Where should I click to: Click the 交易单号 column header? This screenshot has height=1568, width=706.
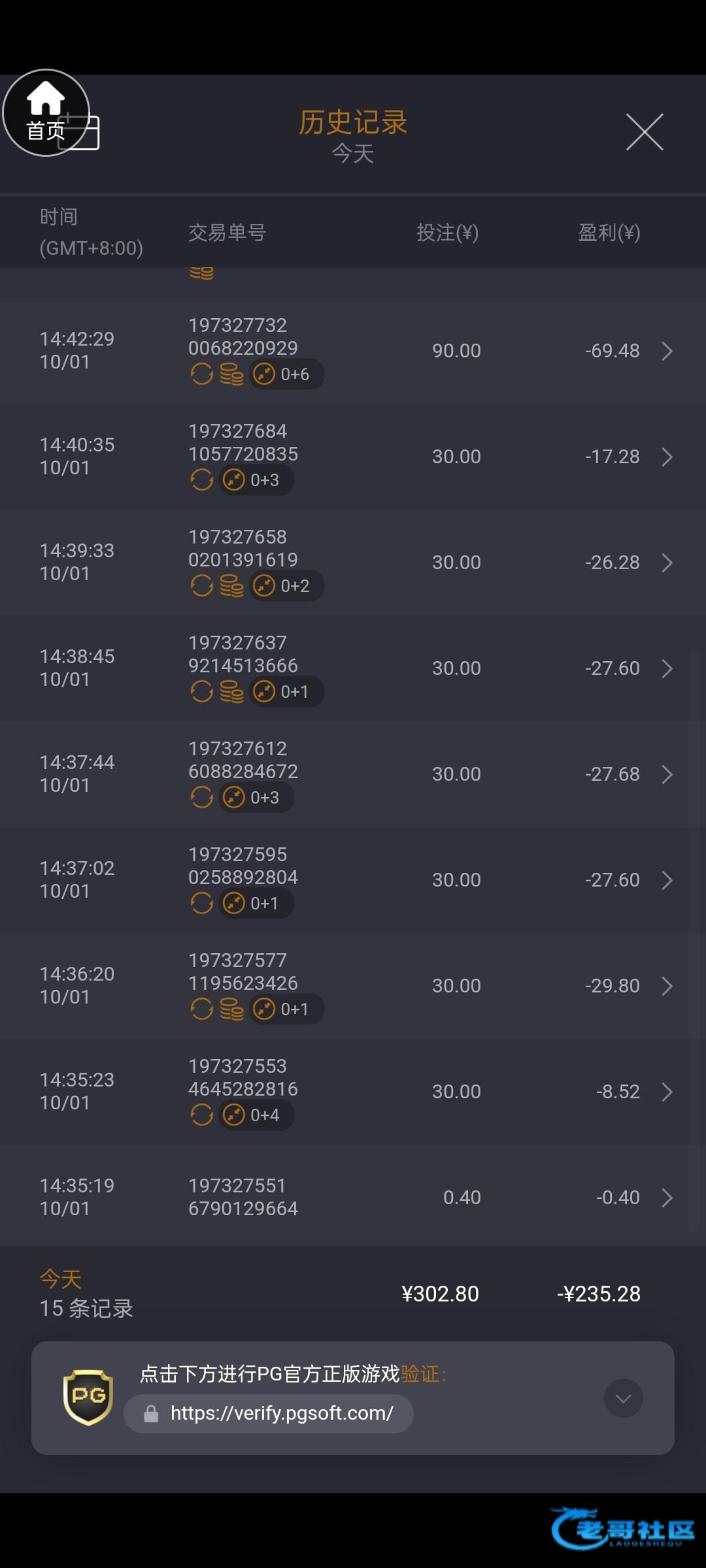pyautogui.click(x=227, y=233)
